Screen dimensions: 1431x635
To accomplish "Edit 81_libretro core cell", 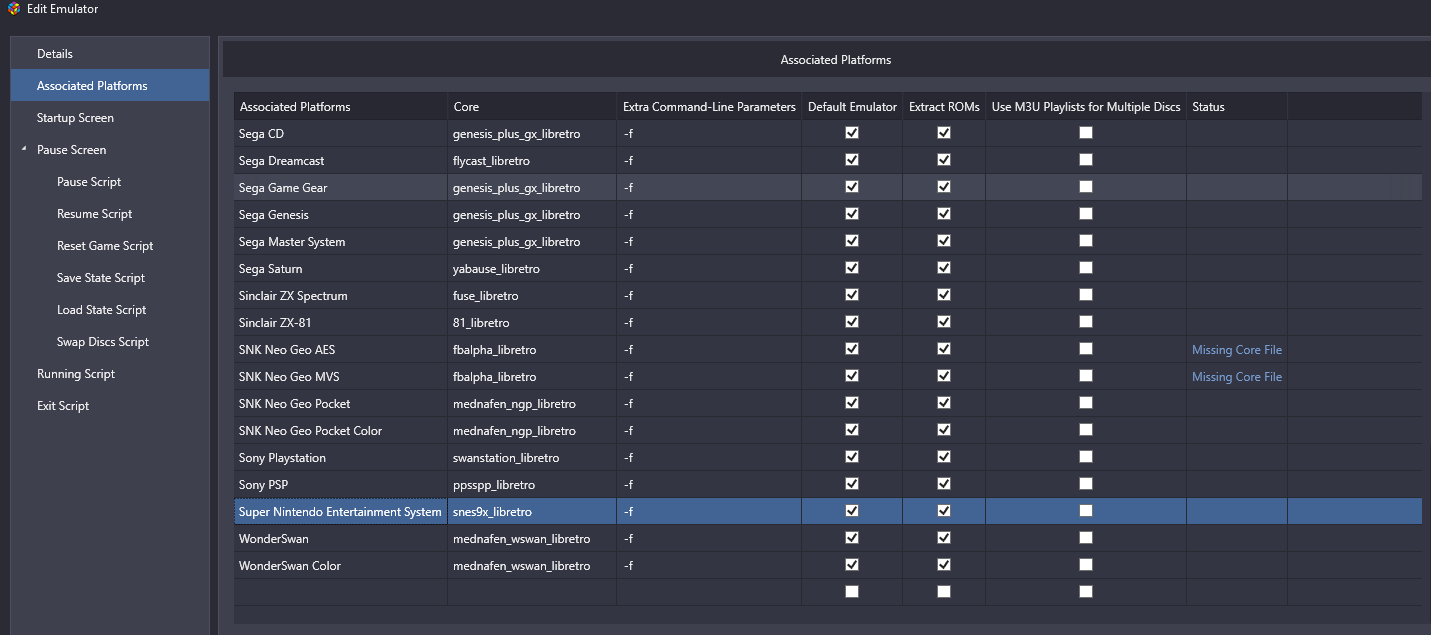I will [532, 322].
